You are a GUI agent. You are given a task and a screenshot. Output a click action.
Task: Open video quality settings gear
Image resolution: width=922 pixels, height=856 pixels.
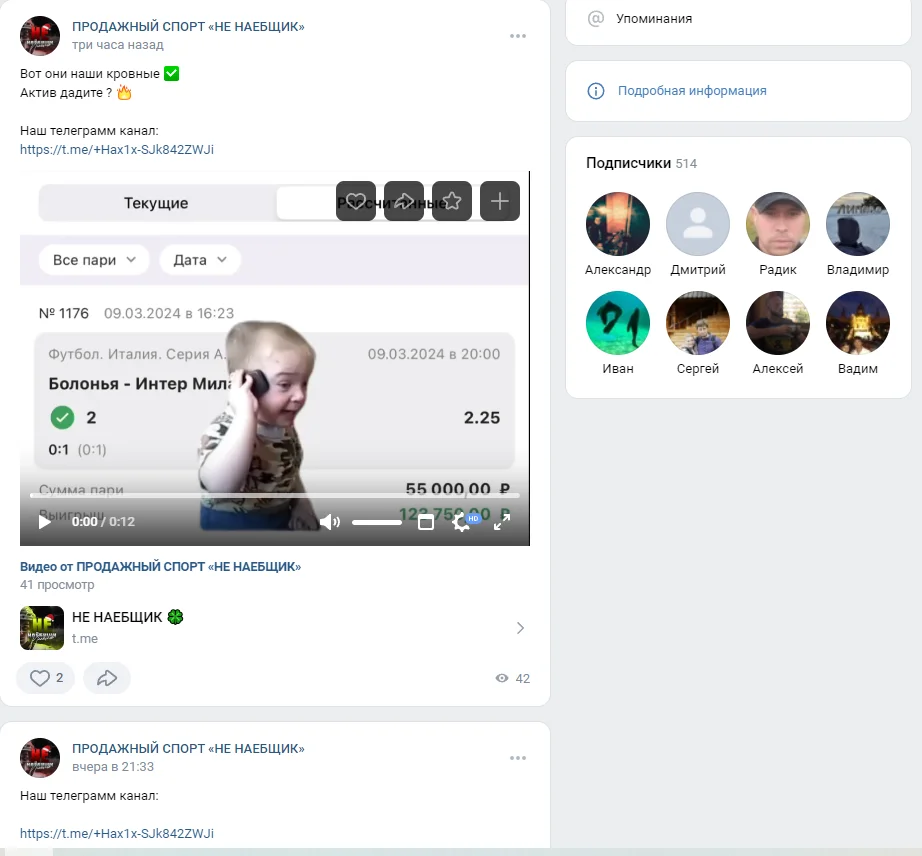[x=461, y=522]
